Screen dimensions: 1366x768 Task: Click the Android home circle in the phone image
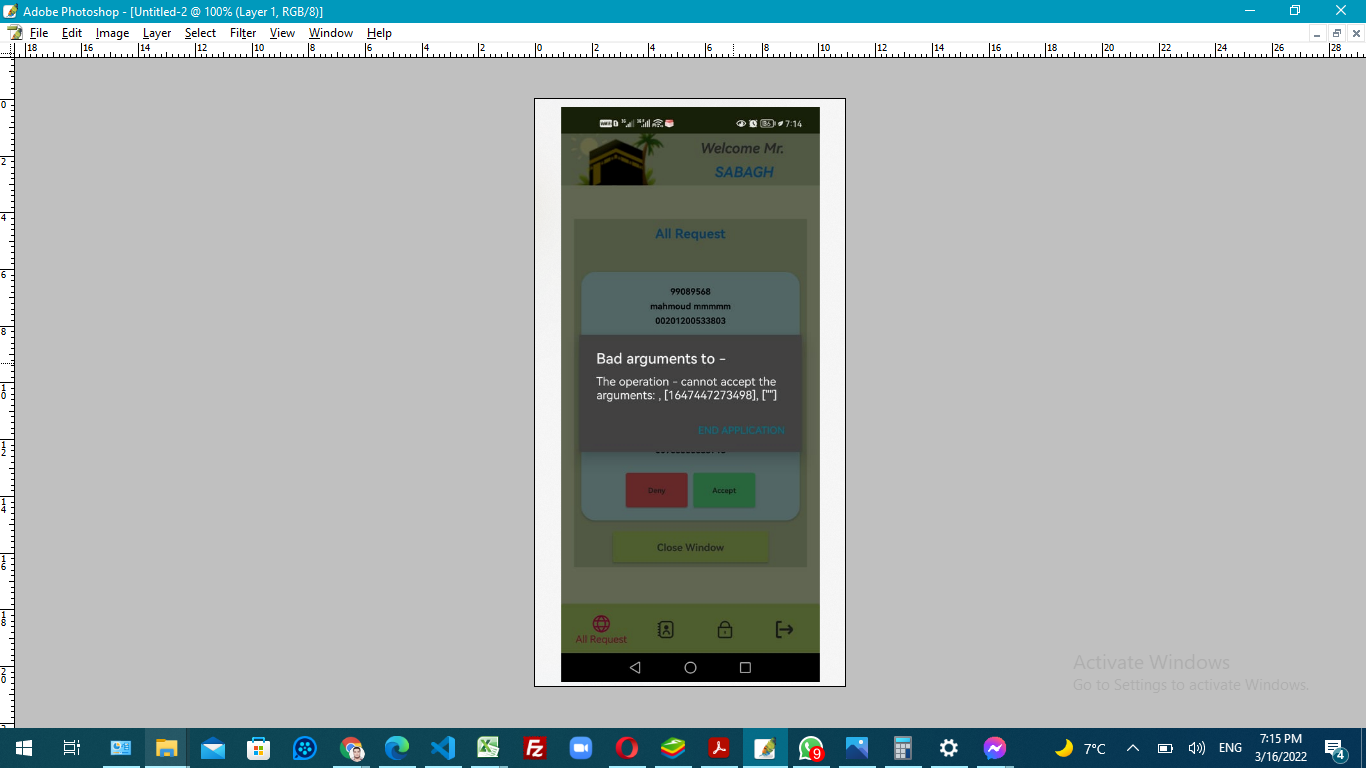pos(690,667)
